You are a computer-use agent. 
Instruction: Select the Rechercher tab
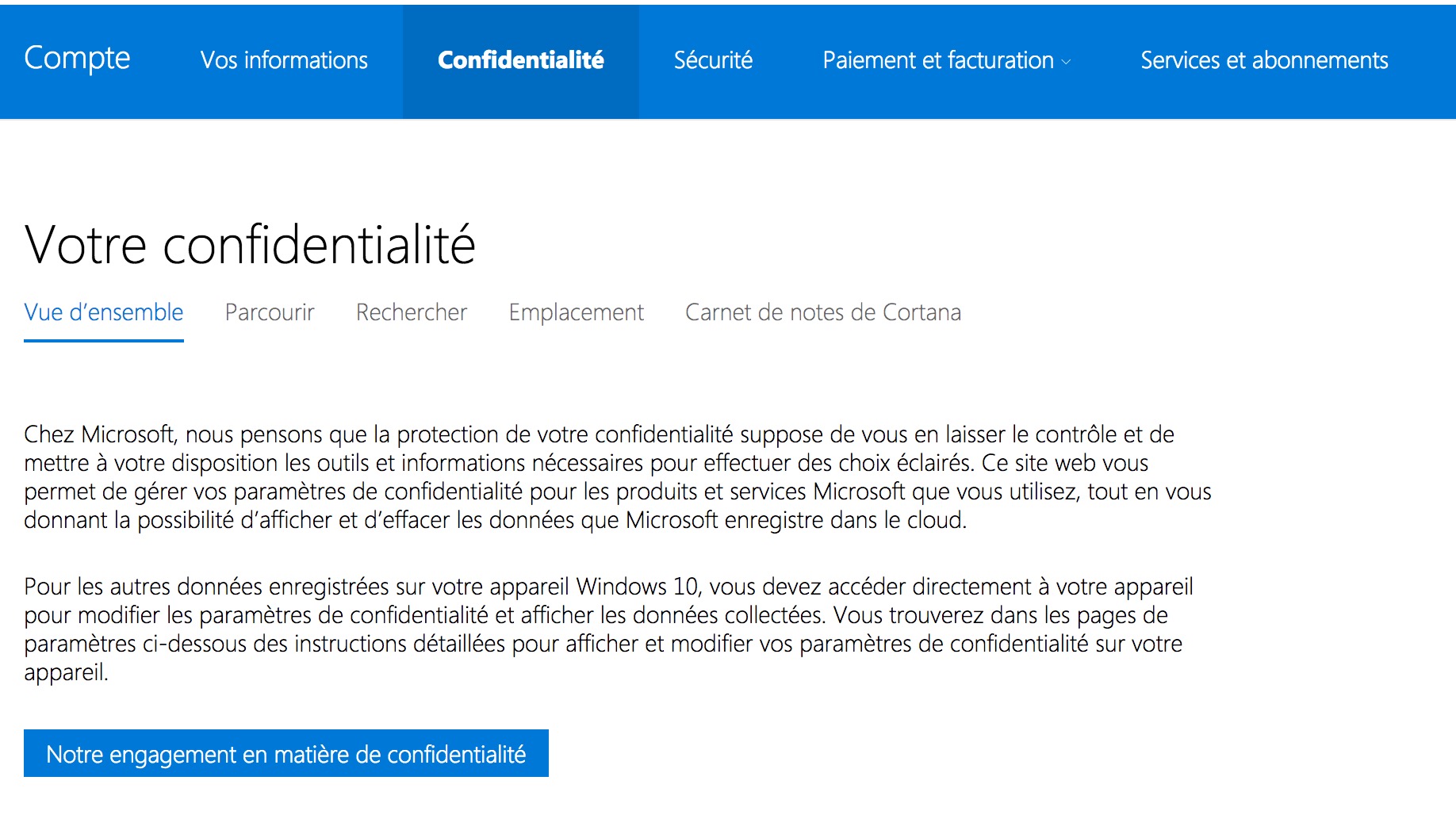(412, 312)
